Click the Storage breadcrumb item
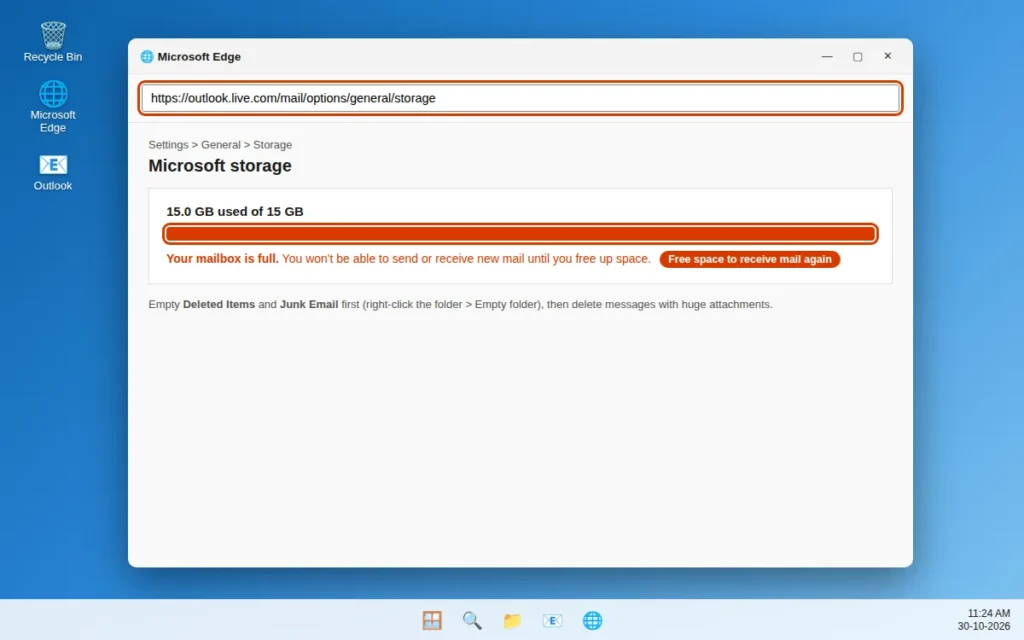Viewport: 1024px width, 640px height. pyautogui.click(x=272, y=144)
